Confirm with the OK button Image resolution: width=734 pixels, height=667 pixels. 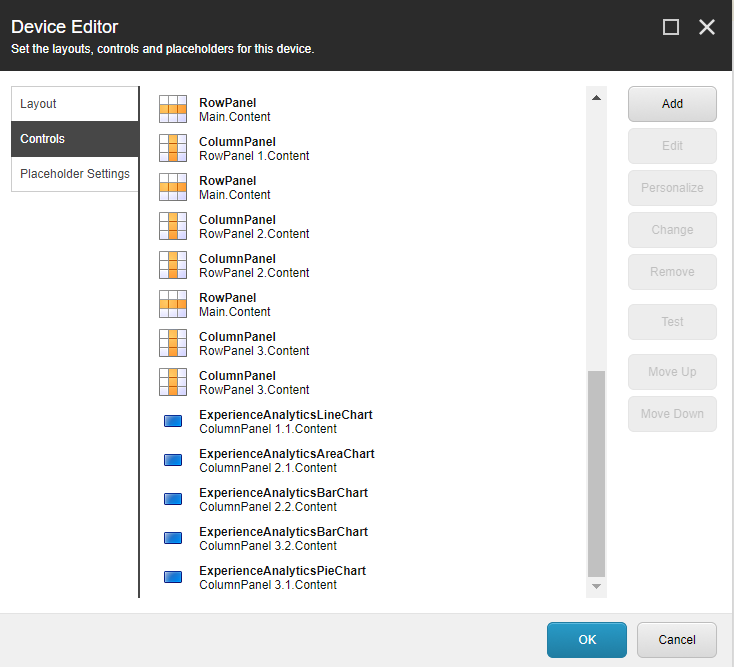coord(587,640)
